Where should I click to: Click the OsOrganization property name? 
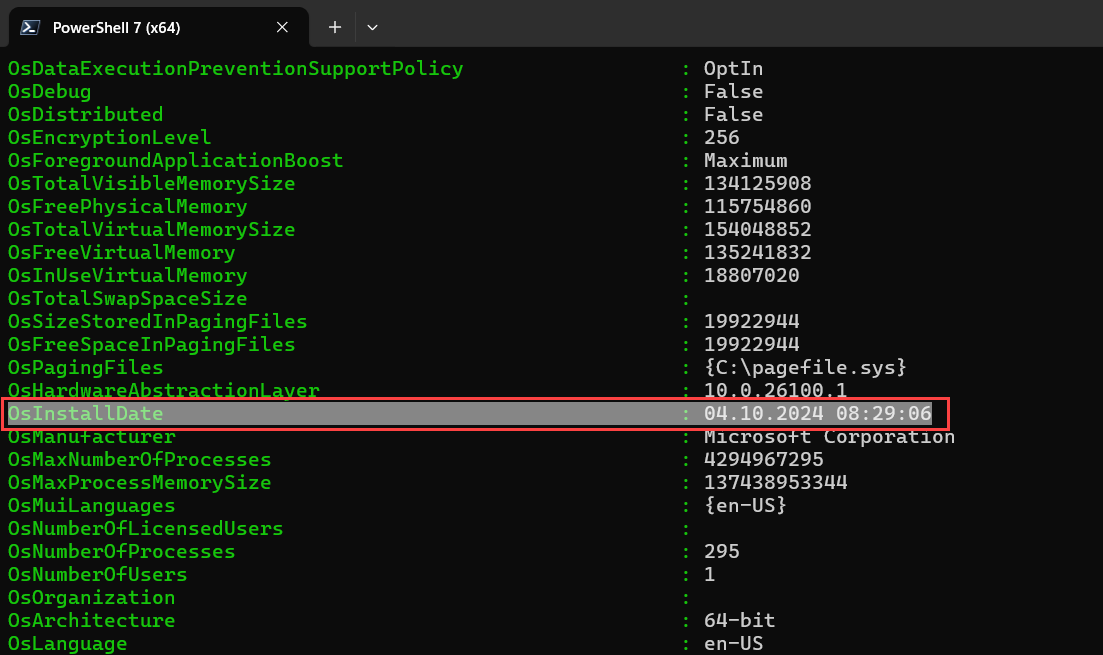tap(91, 598)
